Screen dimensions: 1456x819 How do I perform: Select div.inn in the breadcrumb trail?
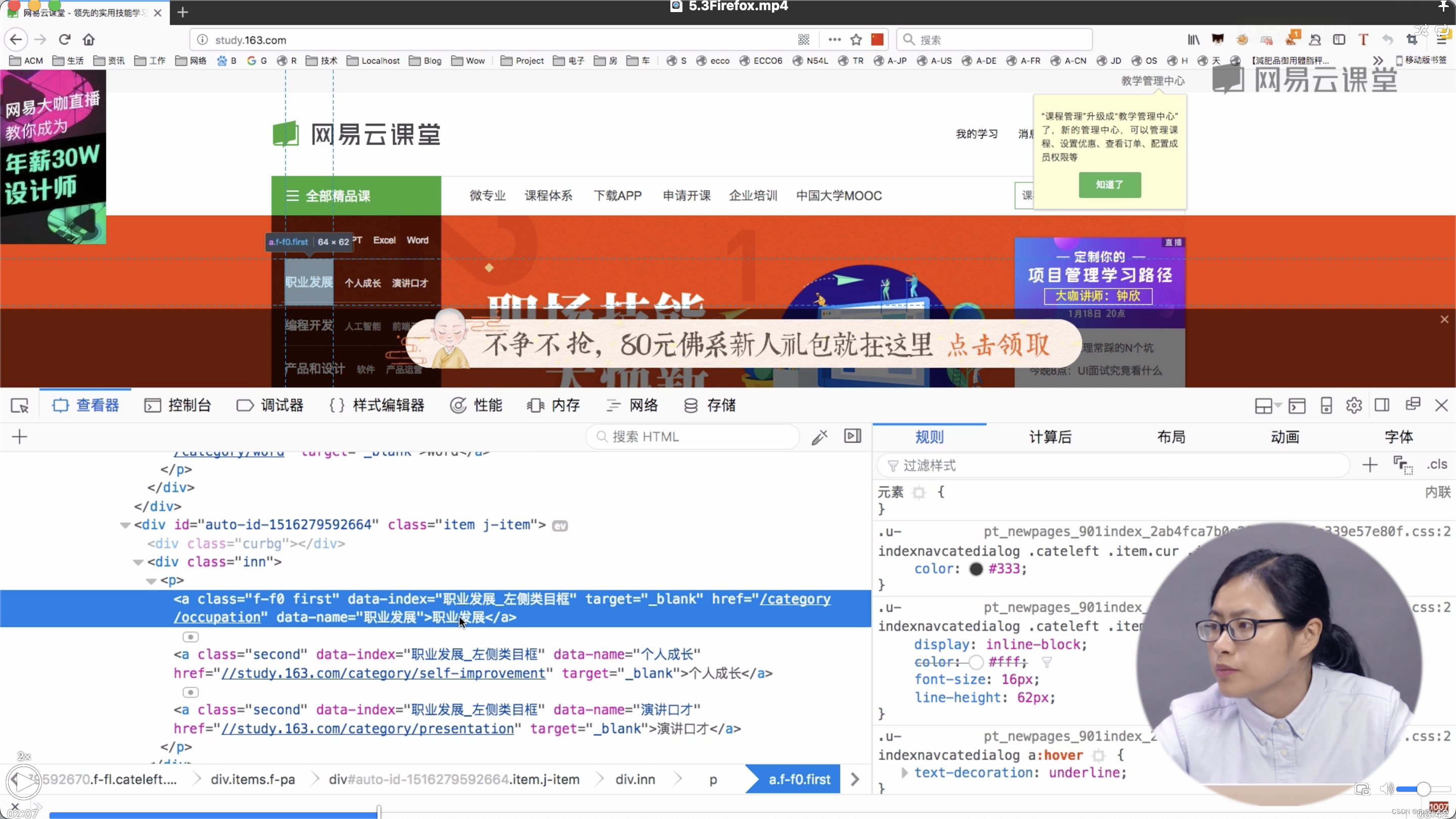click(635, 780)
